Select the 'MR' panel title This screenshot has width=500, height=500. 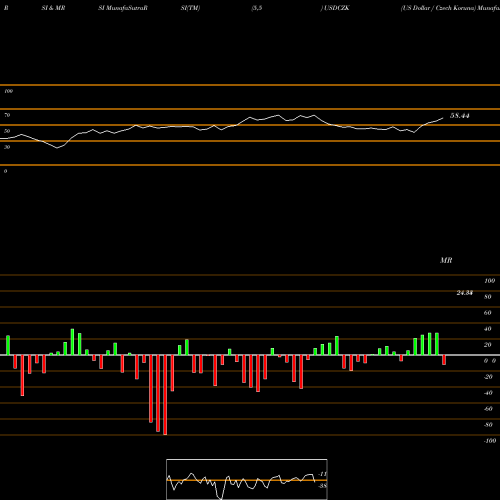(446, 260)
